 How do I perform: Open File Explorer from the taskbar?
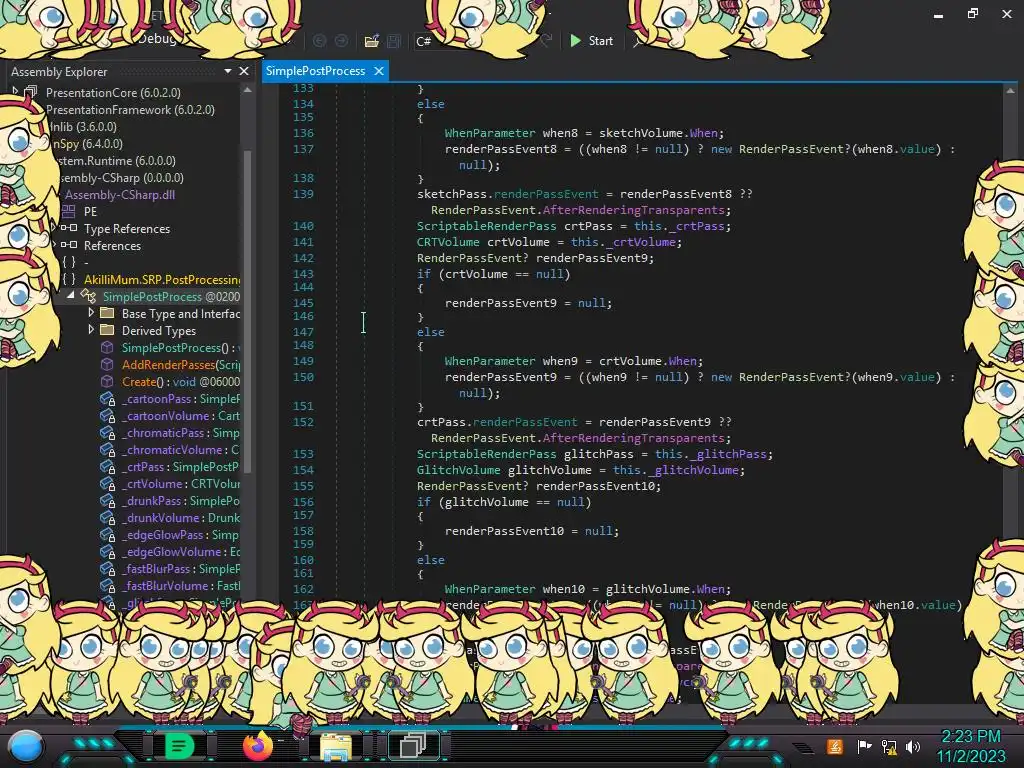point(336,746)
